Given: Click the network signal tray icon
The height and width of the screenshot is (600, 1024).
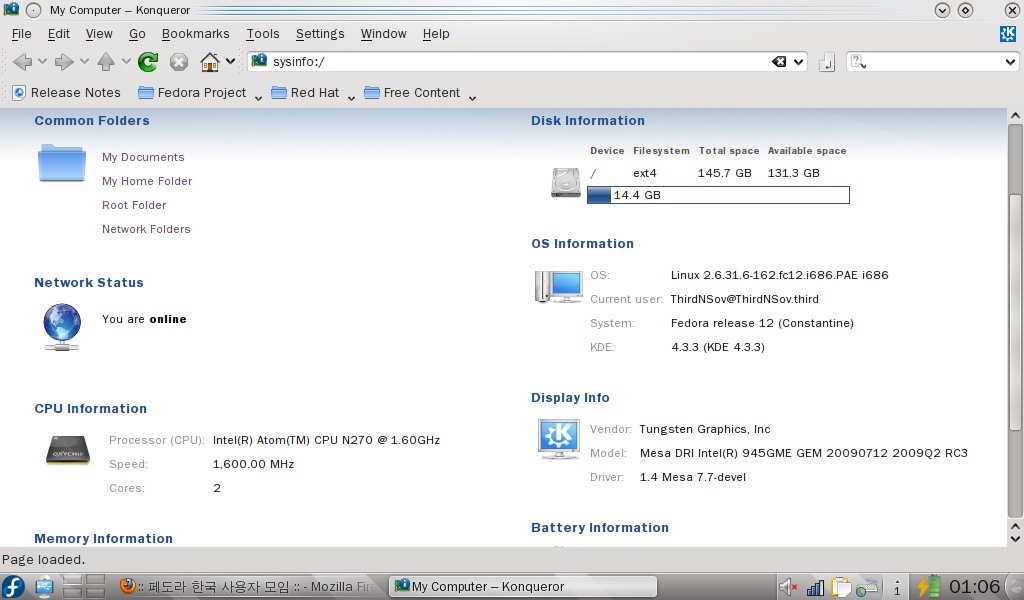Looking at the screenshot, I should click(x=815, y=588).
